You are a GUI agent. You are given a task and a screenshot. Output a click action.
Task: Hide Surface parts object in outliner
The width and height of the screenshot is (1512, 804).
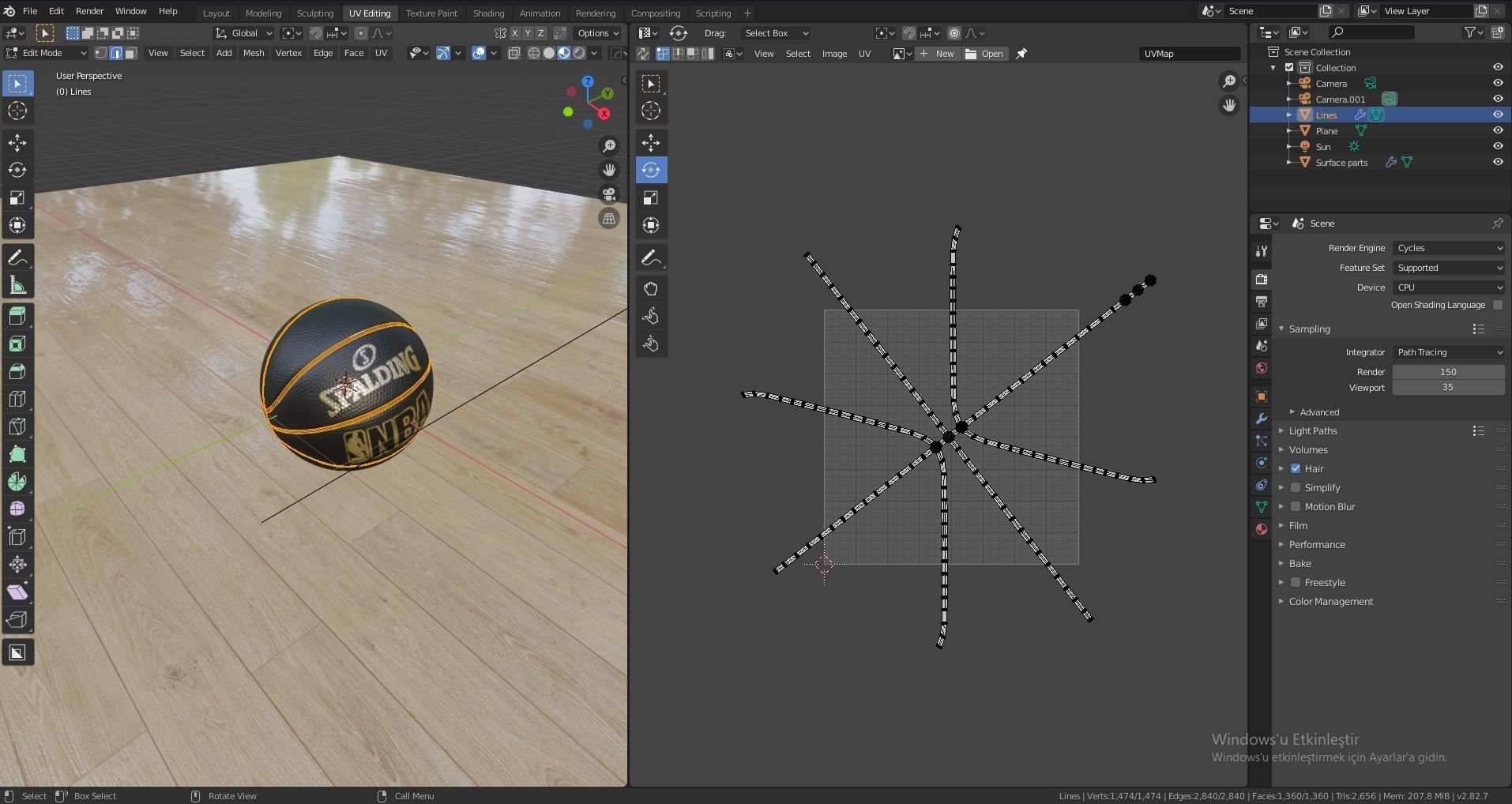pos(1497,163)
